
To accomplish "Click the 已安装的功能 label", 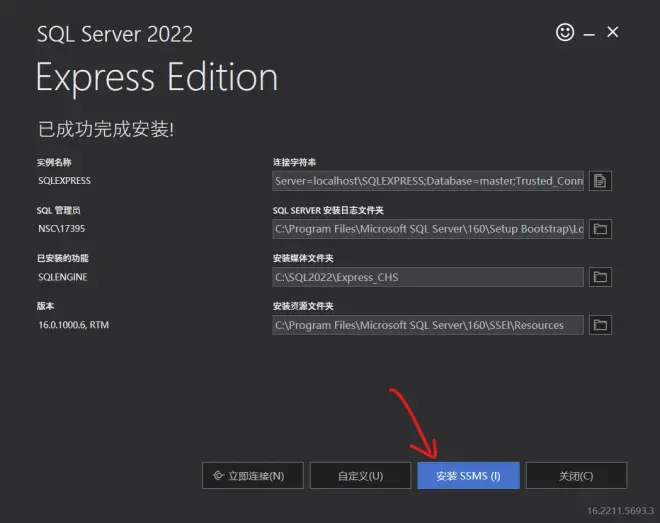I will coord(63,258).
